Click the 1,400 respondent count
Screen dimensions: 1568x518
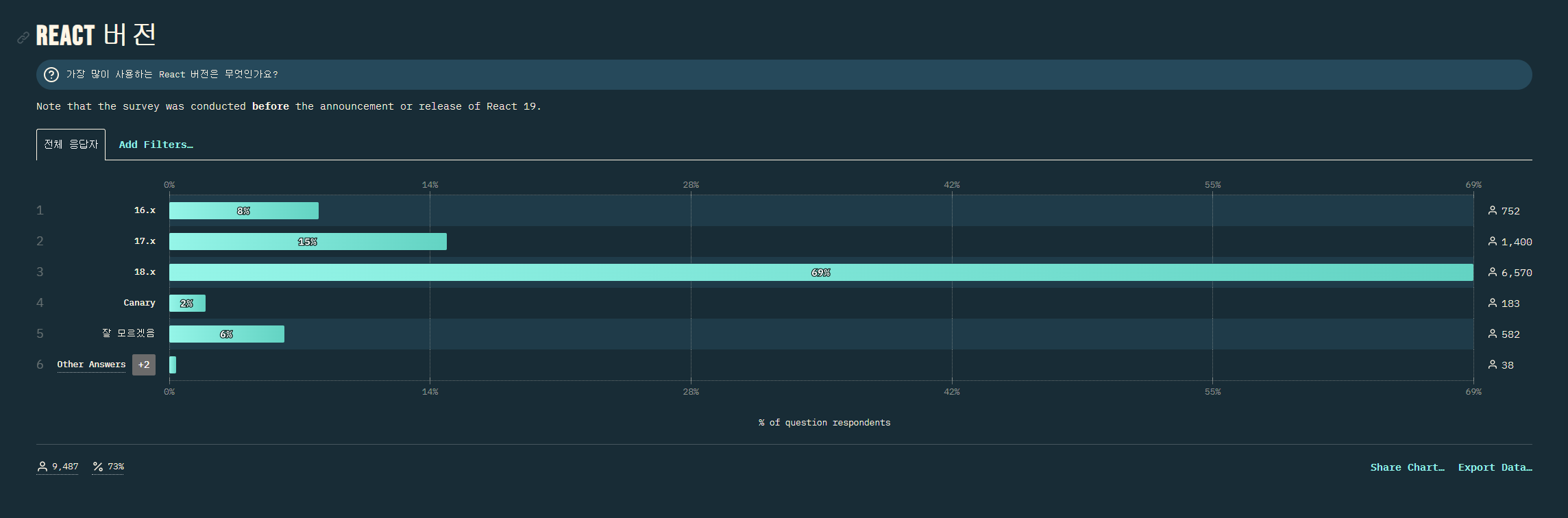click(x=1517, y=242)
